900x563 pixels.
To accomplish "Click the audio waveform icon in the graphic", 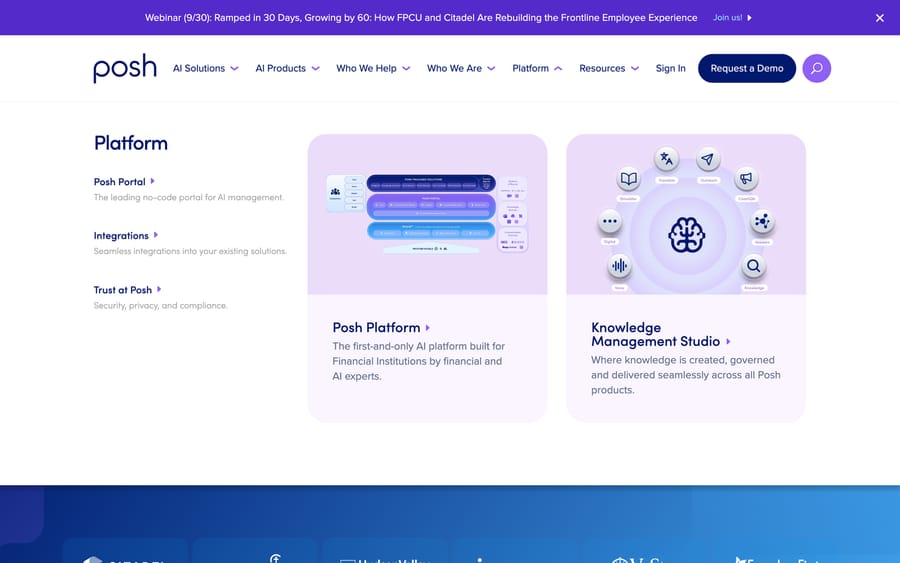I will [619, 266].
